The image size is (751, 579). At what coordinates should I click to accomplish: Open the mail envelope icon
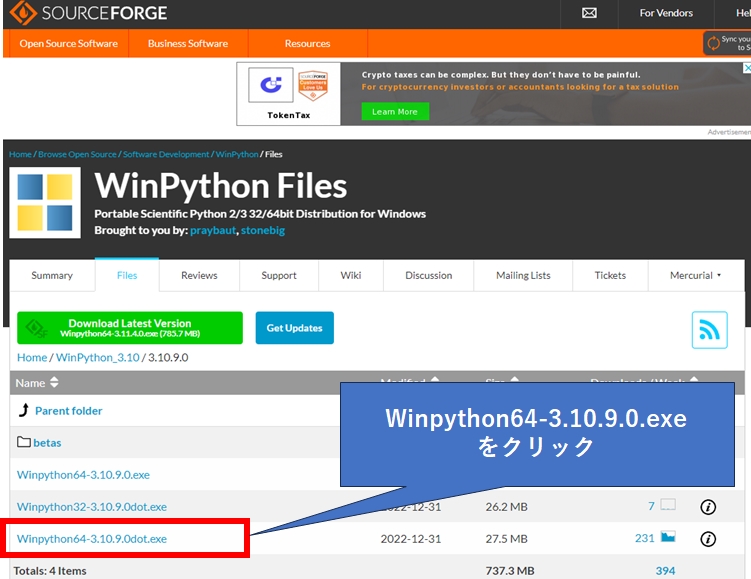point(589,13)
